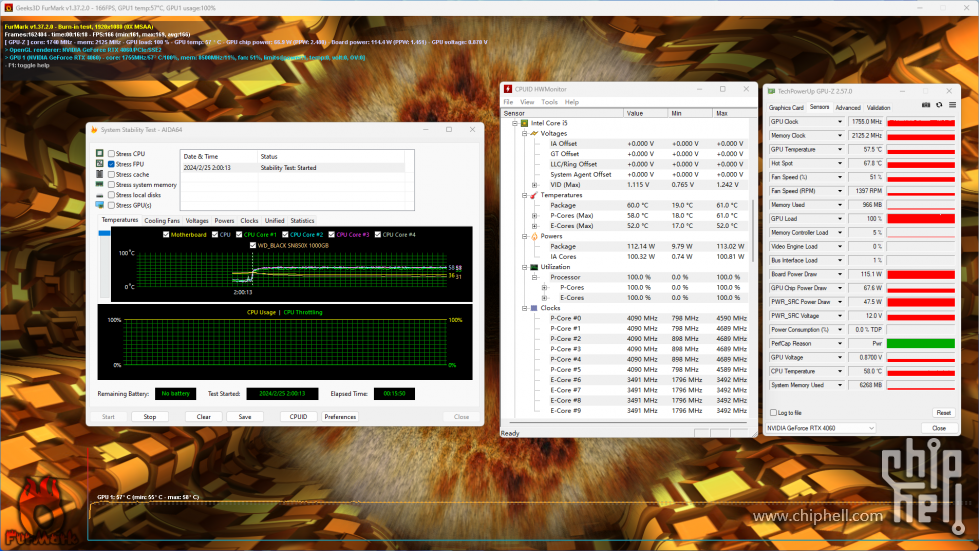
Task: Enable the Stress CPU checkbox
Action: [x=111, y=154]
